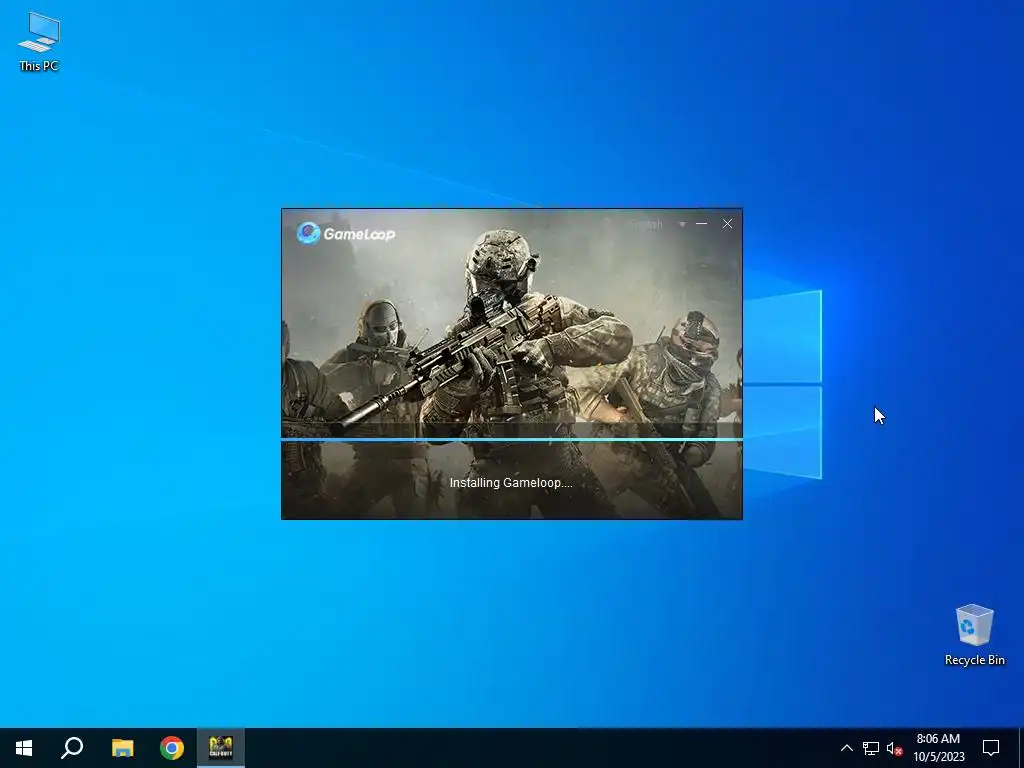Open taskbar search magnifier
Screen dimensions: 1024x768
72,748
